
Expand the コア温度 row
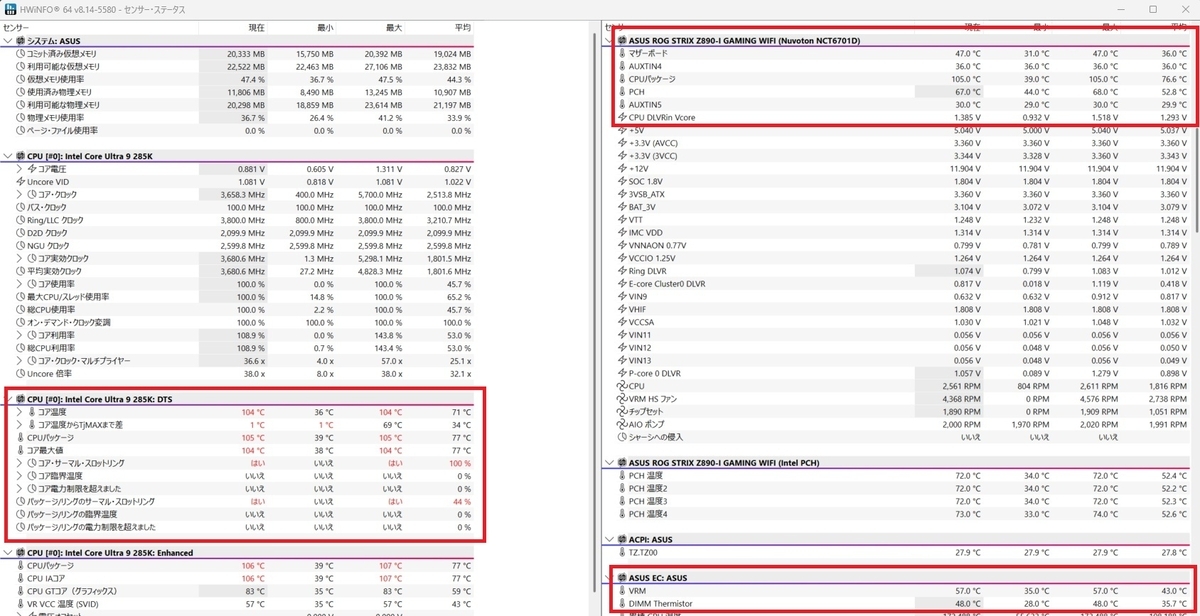(x=20, y=411)
